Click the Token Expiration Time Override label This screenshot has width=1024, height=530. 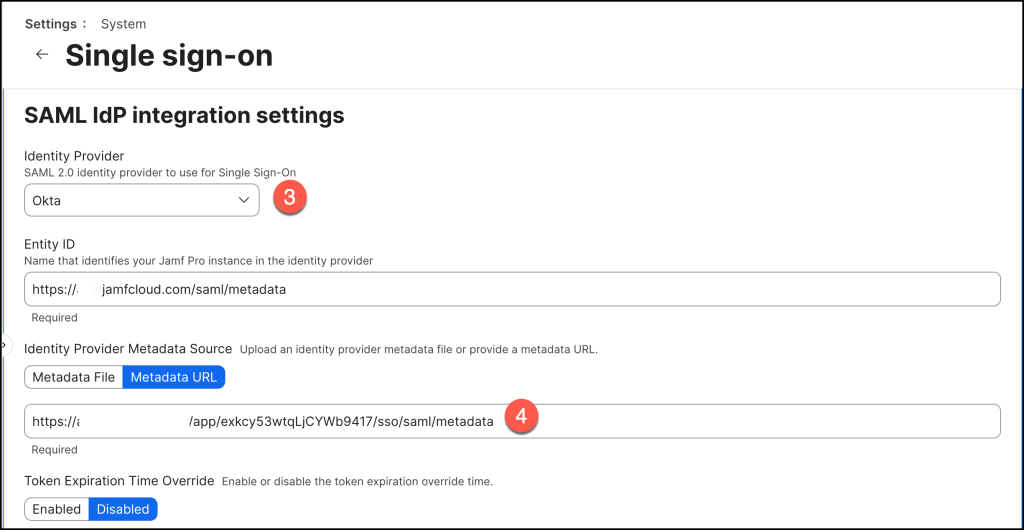(119, 481)
